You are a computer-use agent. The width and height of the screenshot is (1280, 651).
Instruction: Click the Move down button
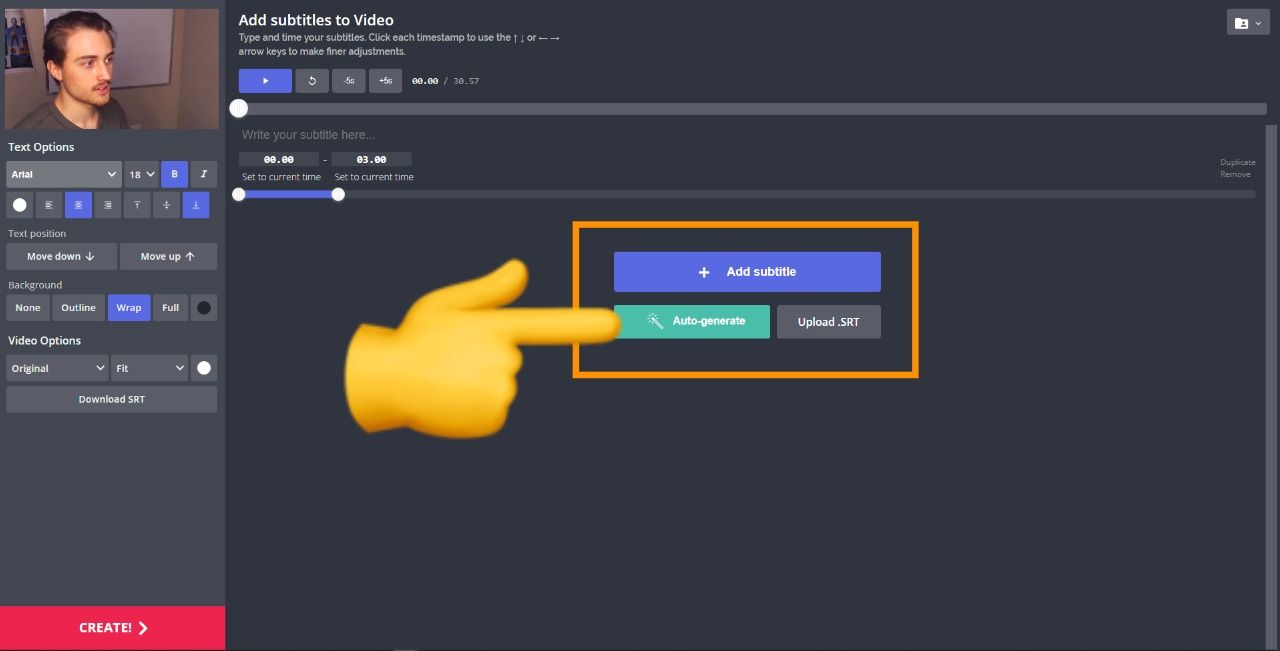click(x=61, y=256)
